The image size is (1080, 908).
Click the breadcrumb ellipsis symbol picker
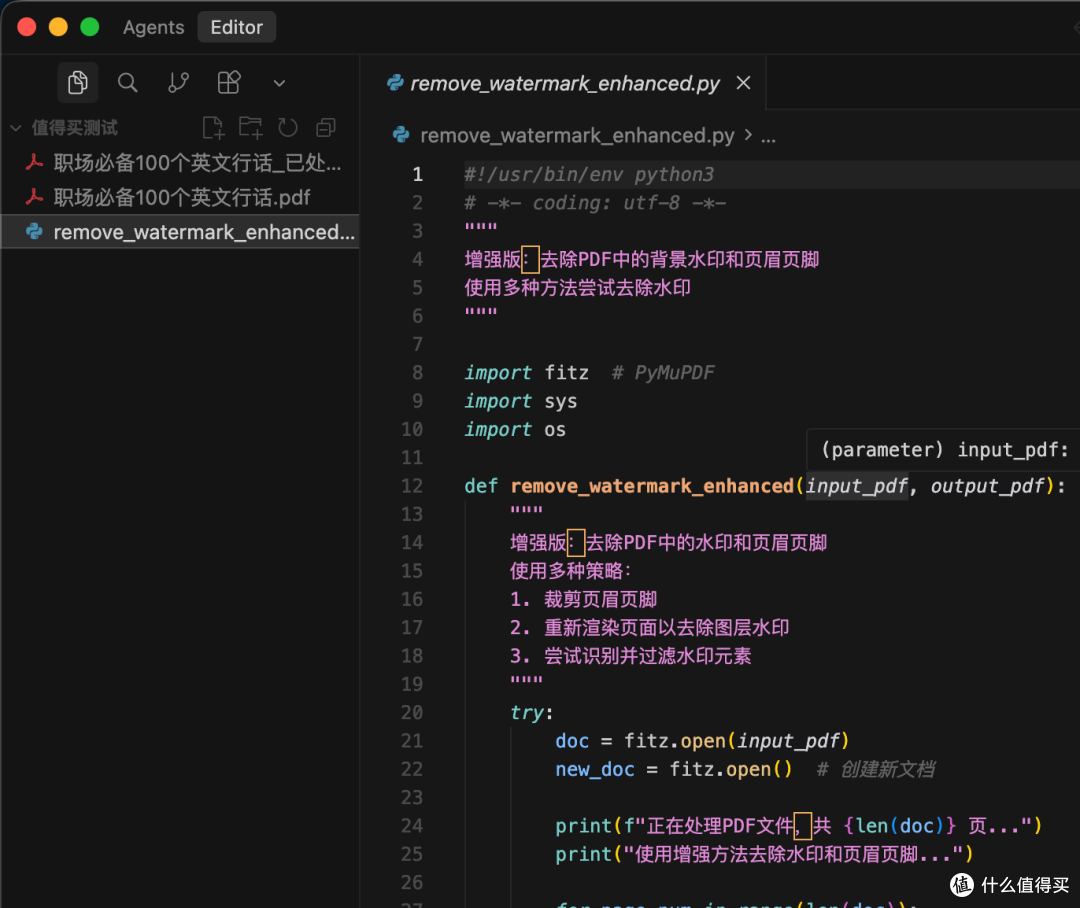(768, 137)
